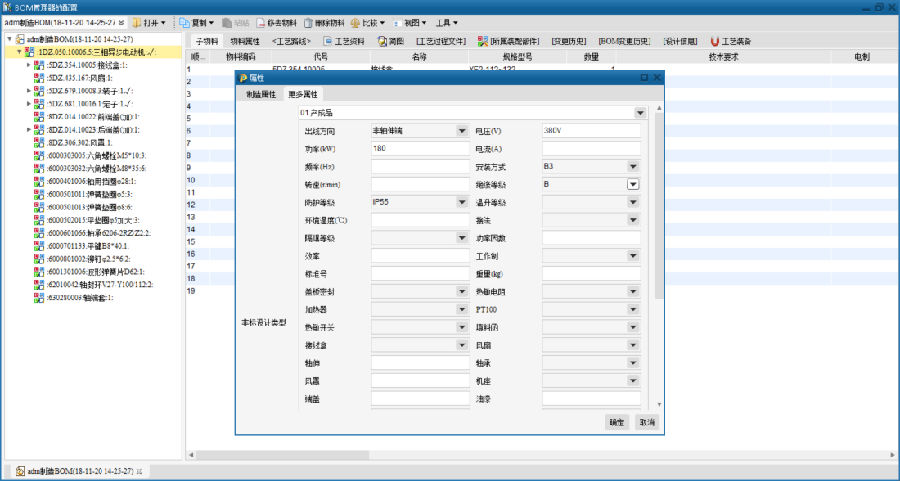Click the 删除物料 (Delete material) toolbar icon
900x481 pixels.
pyautogui.click(x=310, y=22)
